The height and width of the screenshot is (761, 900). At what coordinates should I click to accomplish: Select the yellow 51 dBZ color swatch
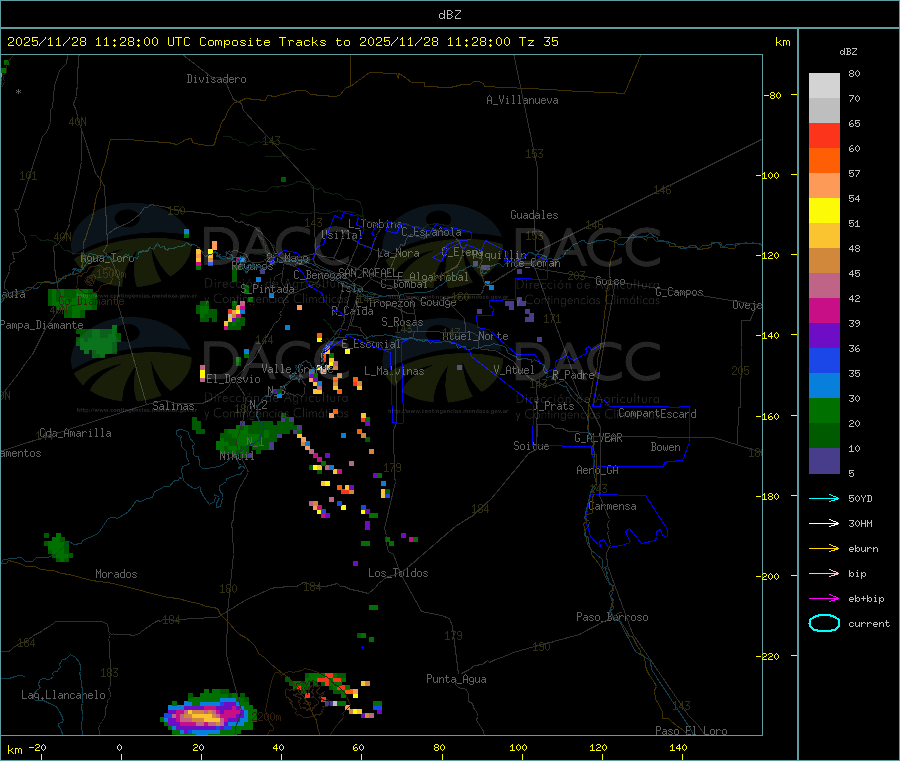(x=824, y=211)
